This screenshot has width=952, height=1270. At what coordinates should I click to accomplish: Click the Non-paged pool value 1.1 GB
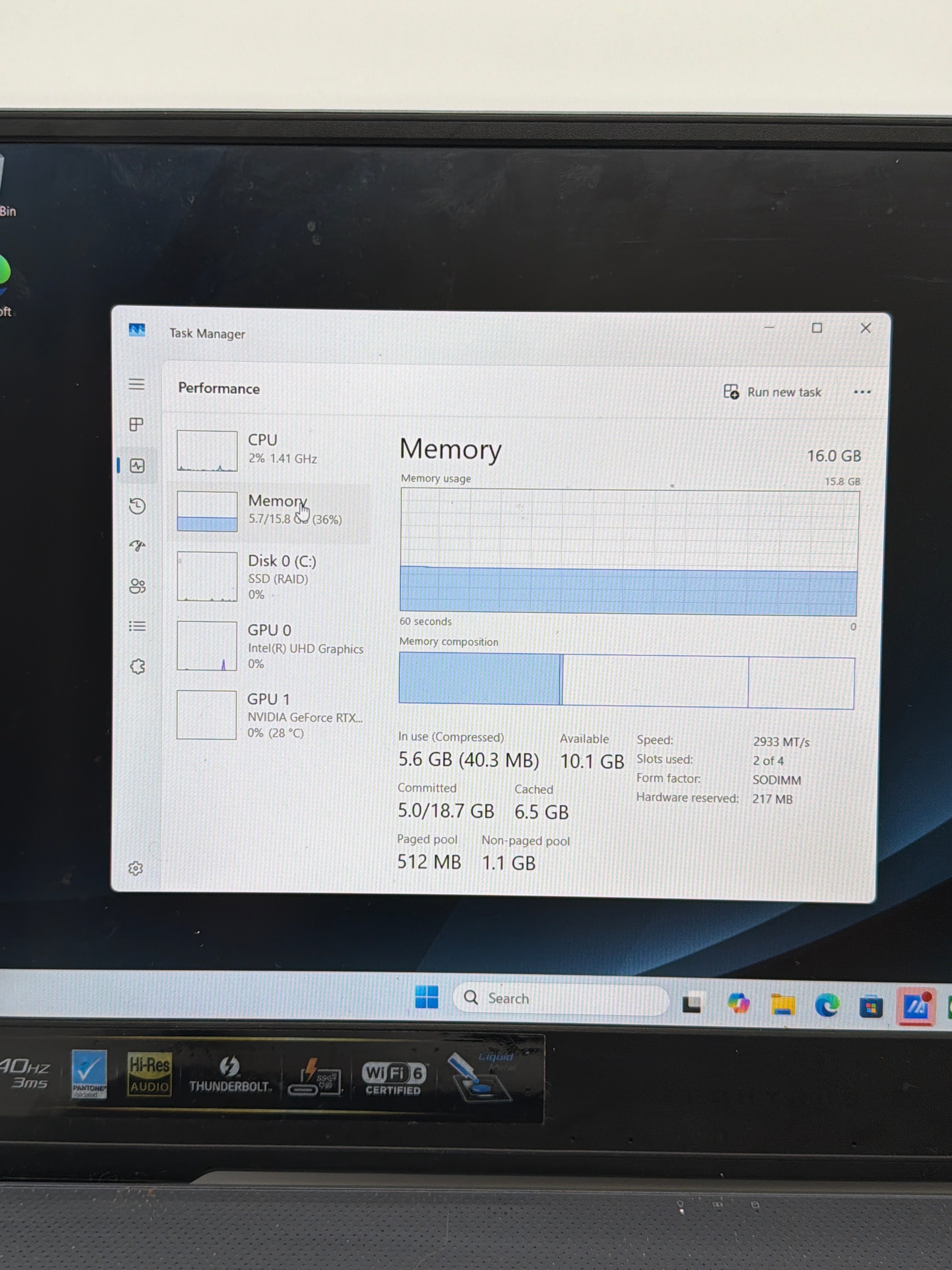click(508, 863)
